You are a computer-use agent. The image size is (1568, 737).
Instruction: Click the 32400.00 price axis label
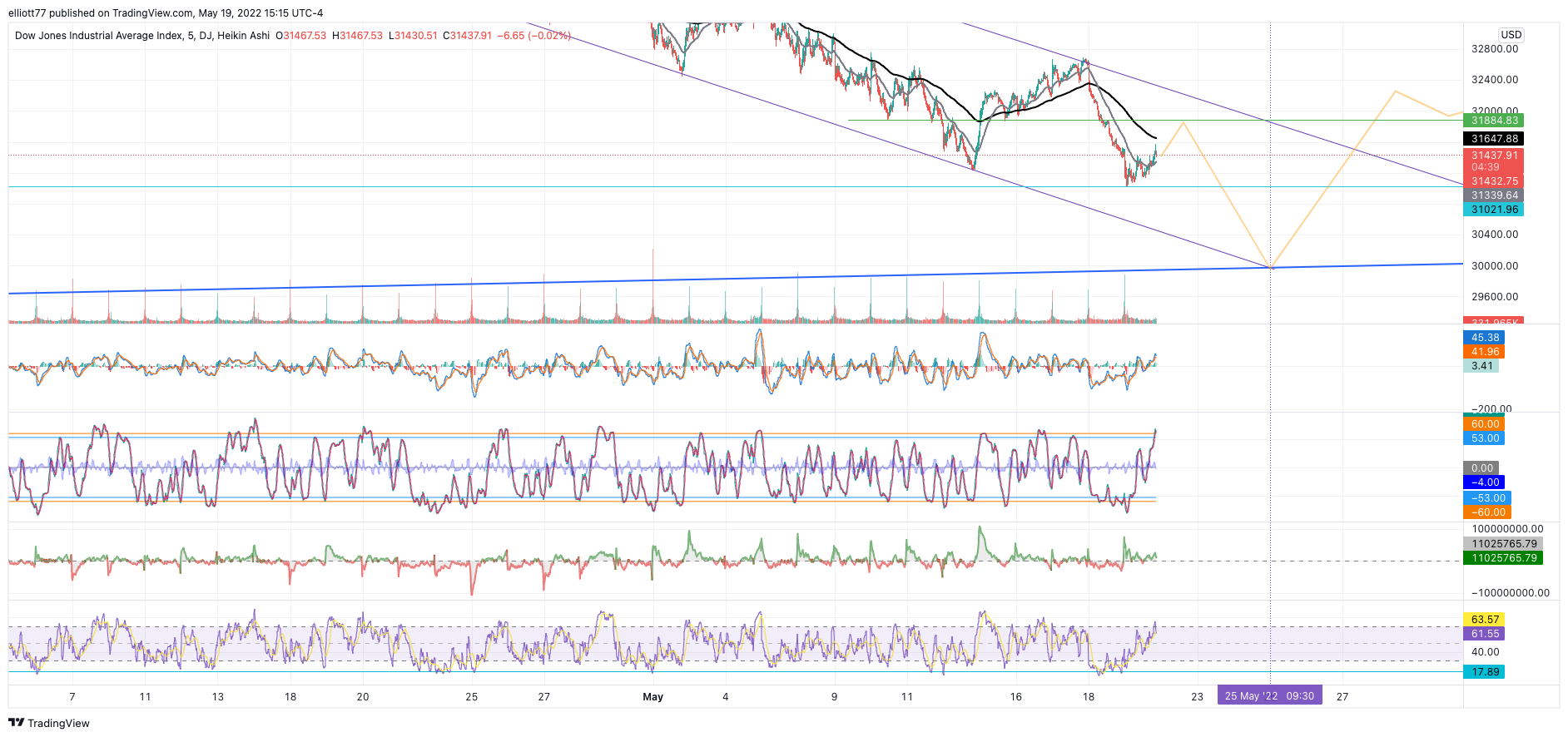pyautogui.click(x=1495, y=80)
